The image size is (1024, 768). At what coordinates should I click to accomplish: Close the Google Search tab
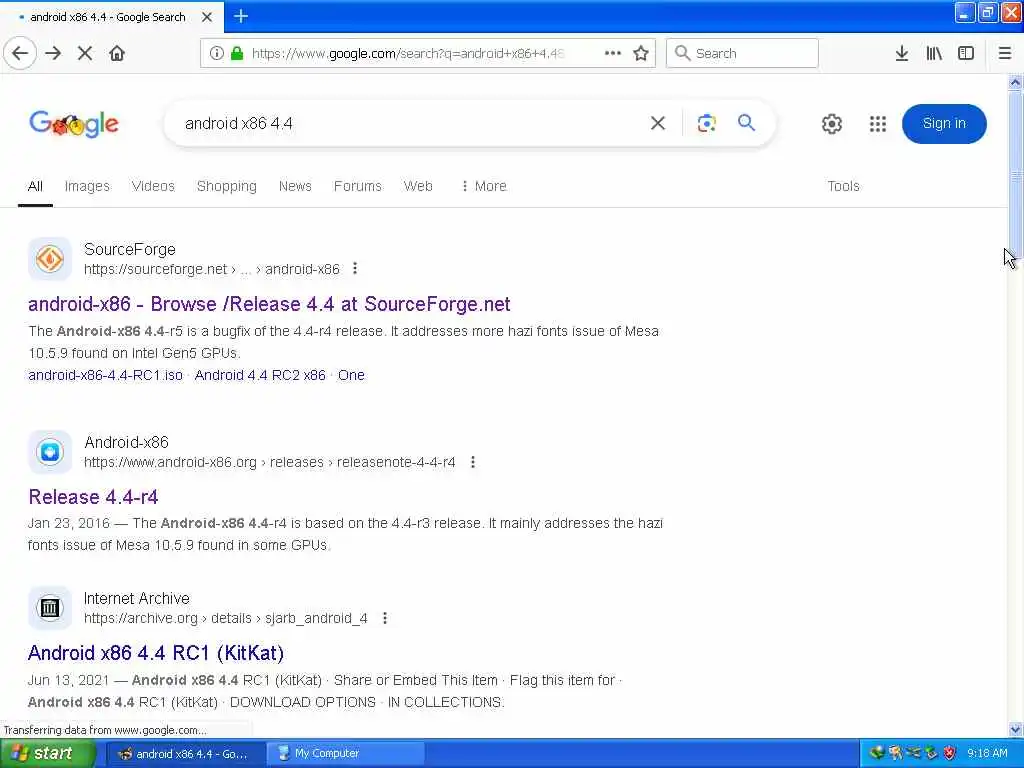(207, 17)
